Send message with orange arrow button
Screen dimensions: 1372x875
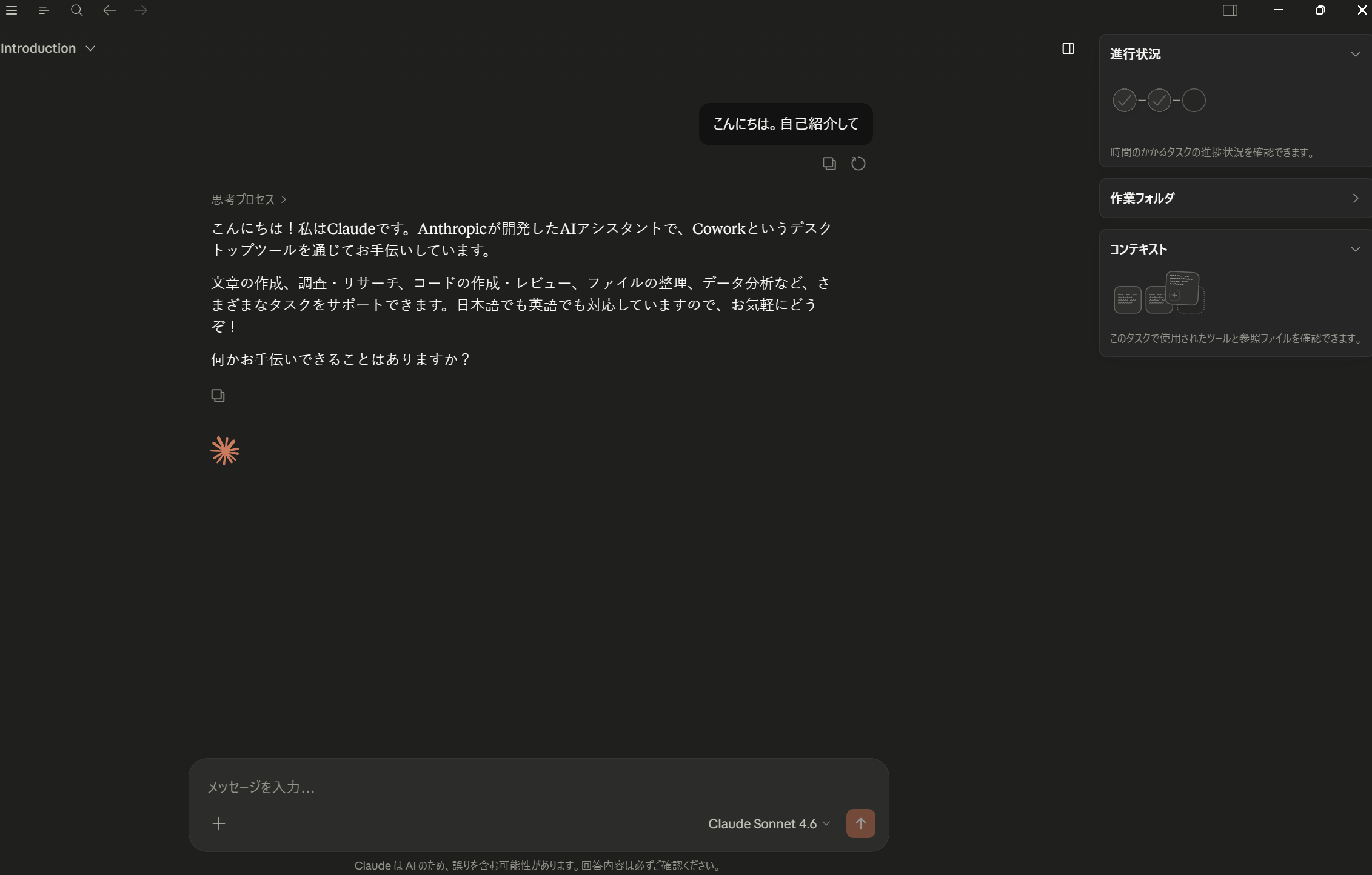tap(860, 823)
